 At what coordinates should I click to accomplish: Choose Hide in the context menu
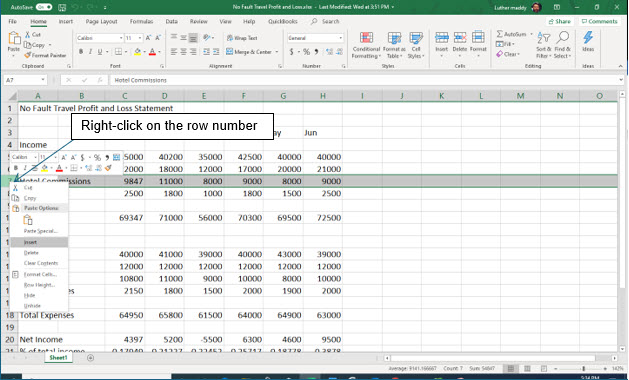(39, 295)
